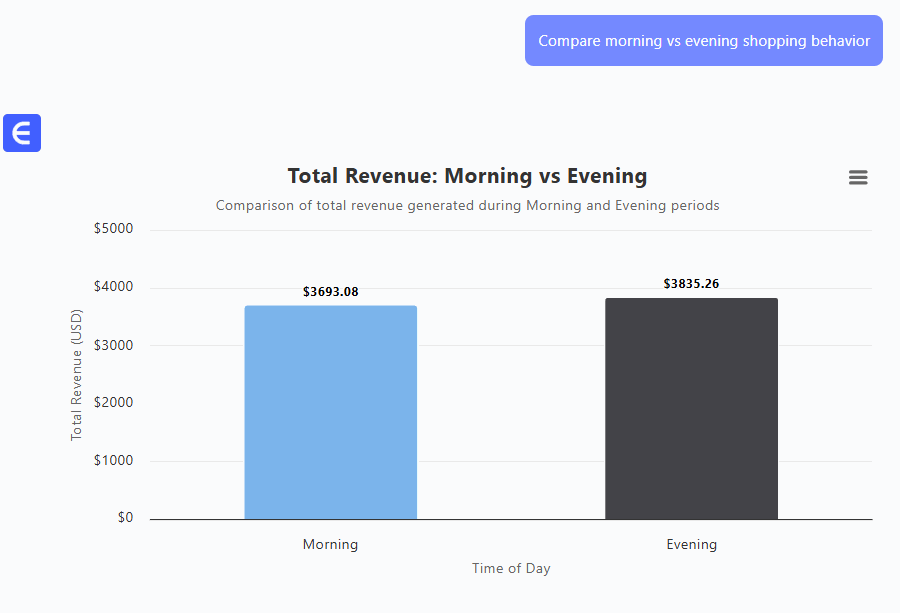The image size is (900, 613).
Task: Click the Total Revenue (USD) axis title
Action: (x=76, y=375)
